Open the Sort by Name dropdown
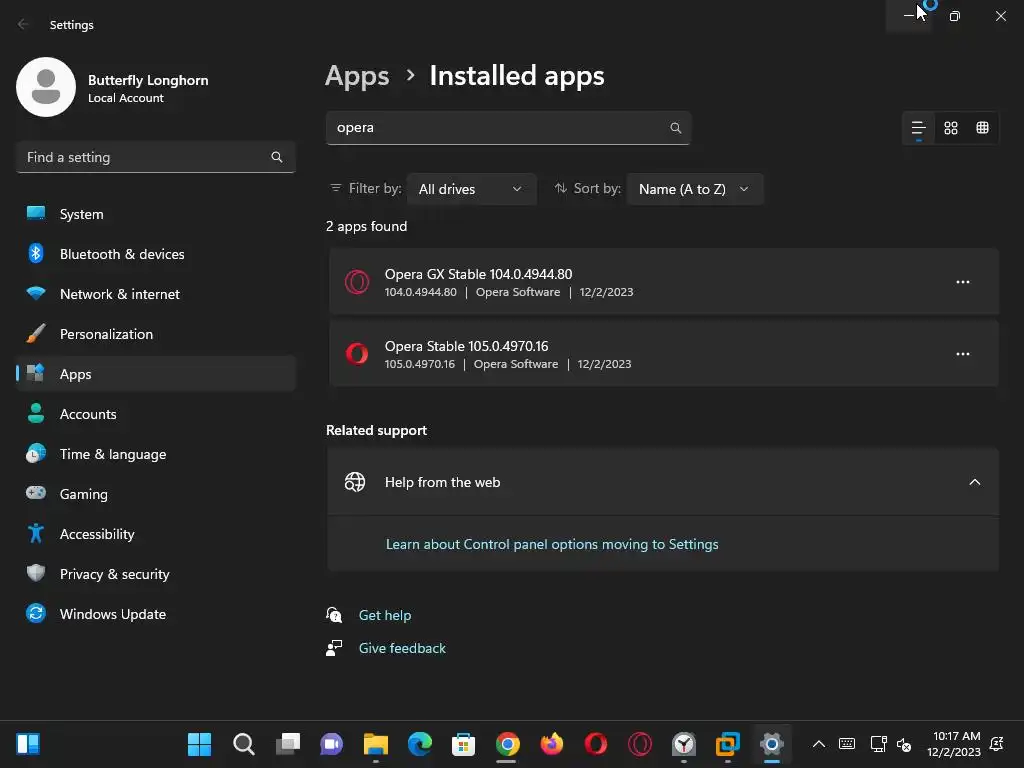 [694, 189]
